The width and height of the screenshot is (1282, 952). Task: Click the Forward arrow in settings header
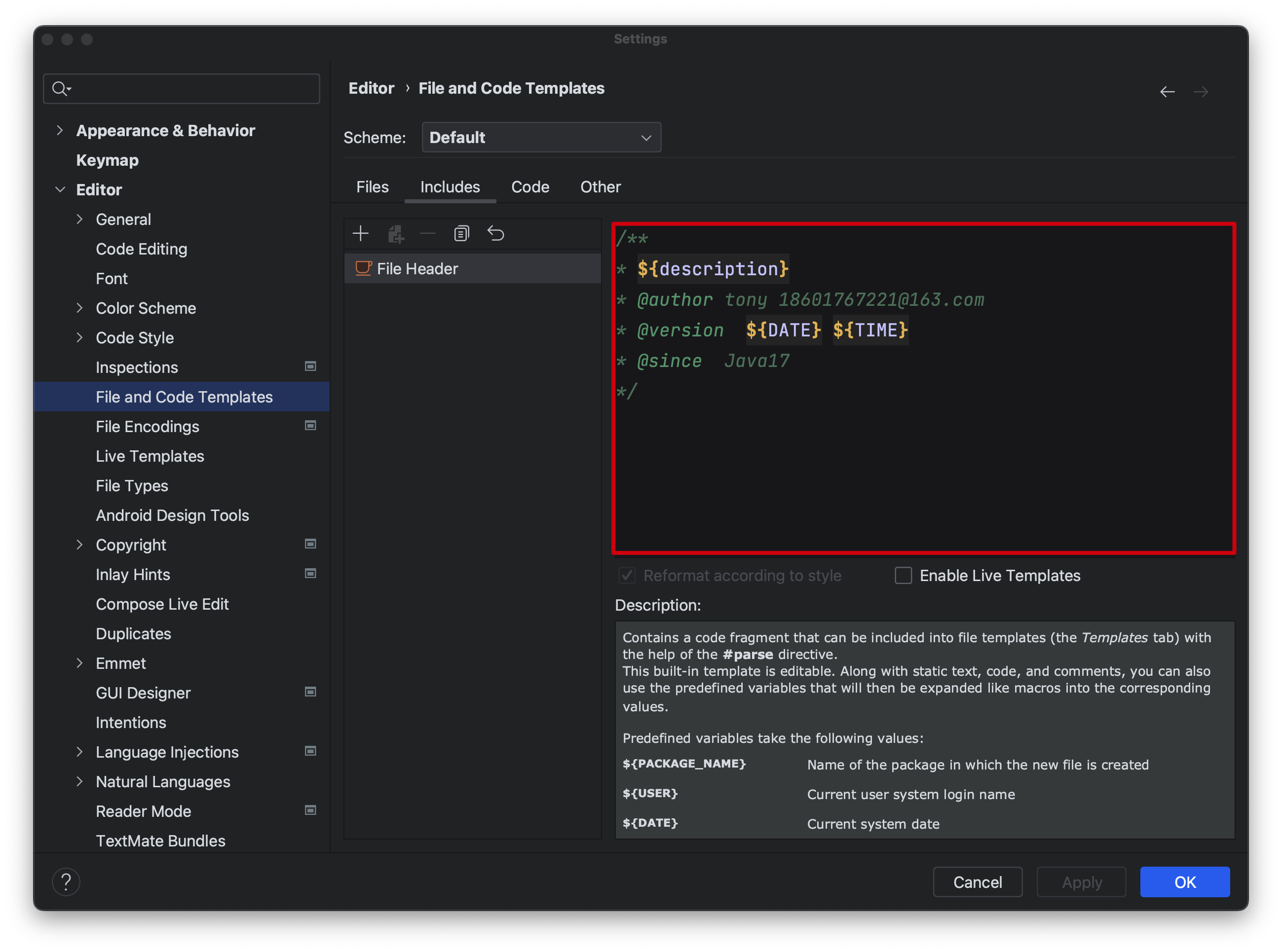point(1201,91)
